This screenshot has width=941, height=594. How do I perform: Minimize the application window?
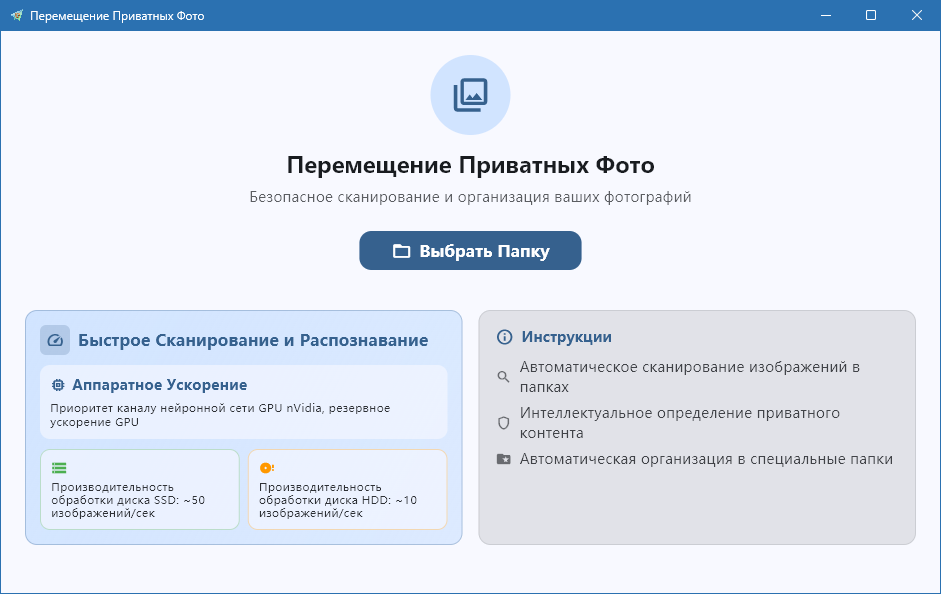click(x=823, y=15)
